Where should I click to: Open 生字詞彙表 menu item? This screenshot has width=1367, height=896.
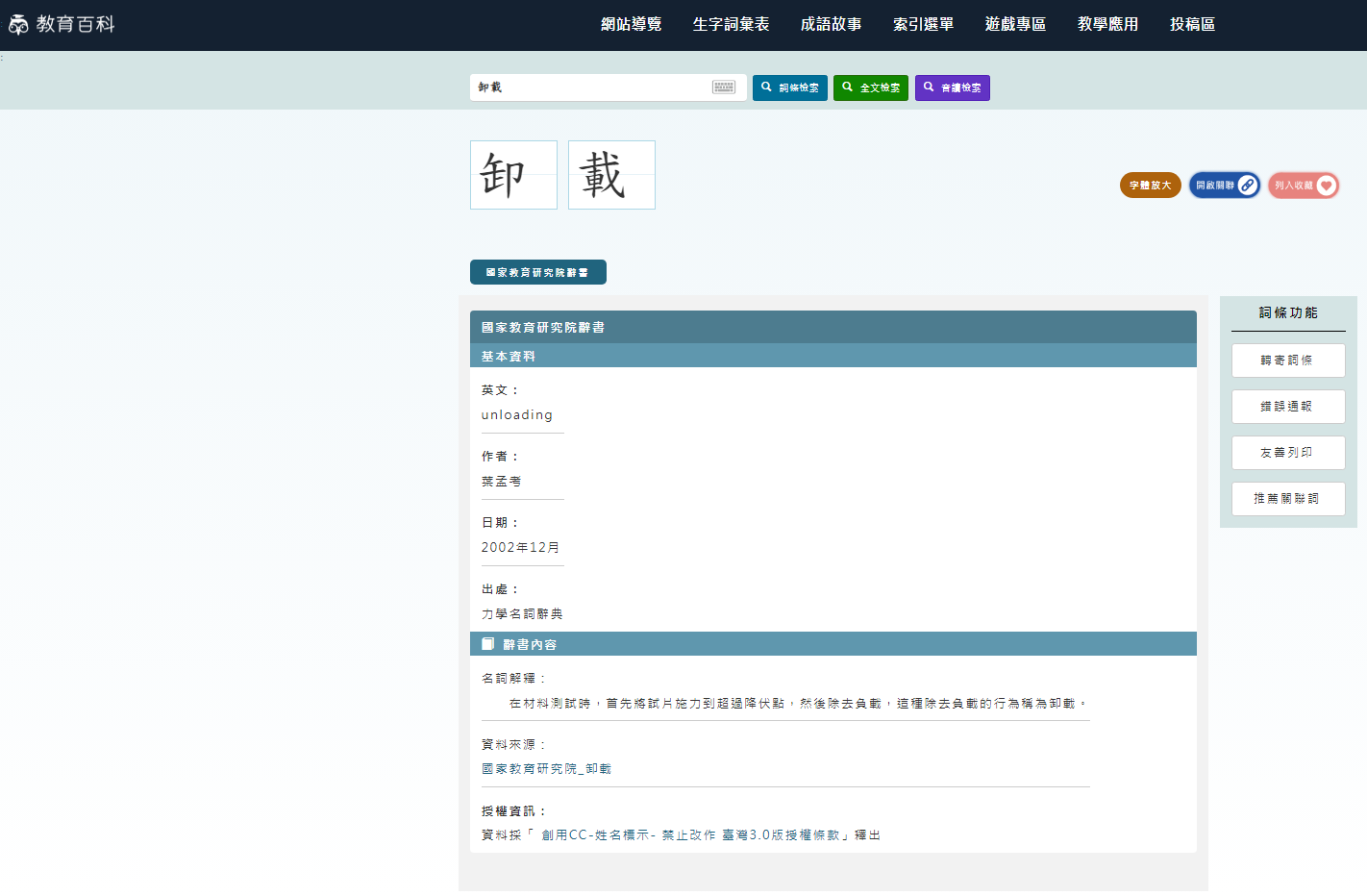731,24
